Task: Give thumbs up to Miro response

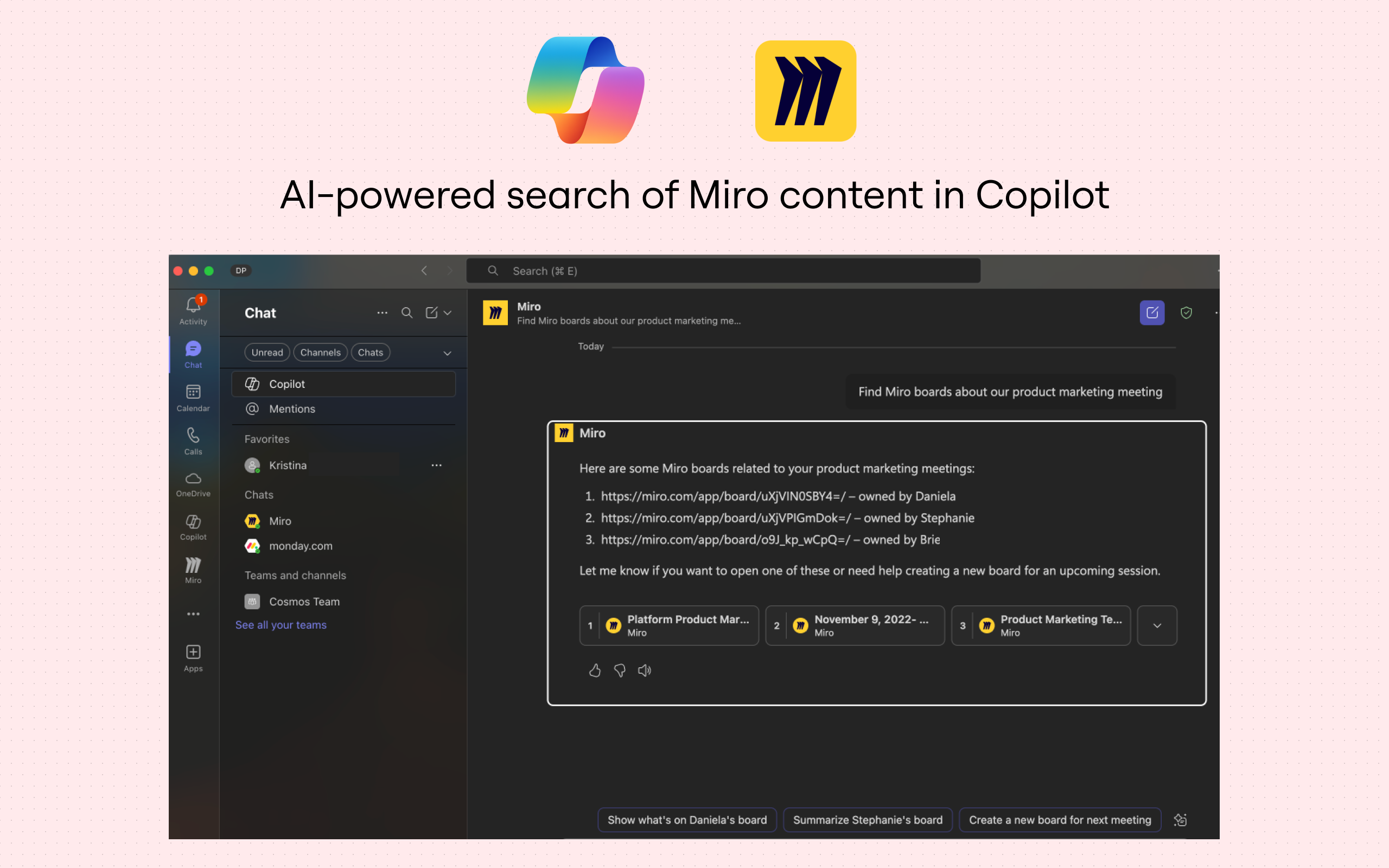Action: click(x=595, y=670)
